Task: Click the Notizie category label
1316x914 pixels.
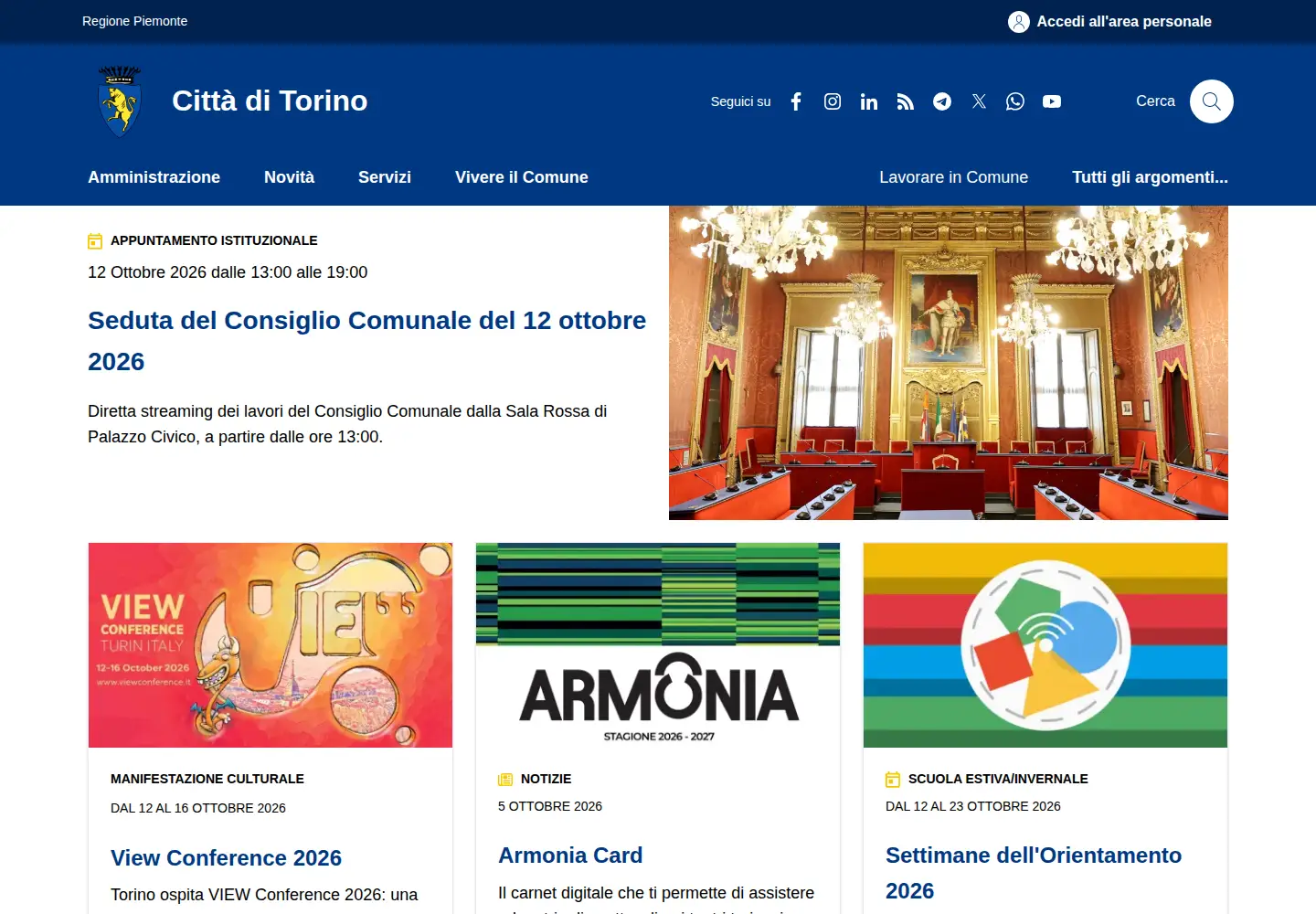Action: pos(546,779)
